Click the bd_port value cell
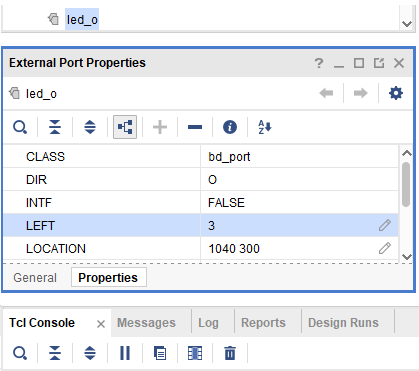419x371 pixels. point(299,156)
